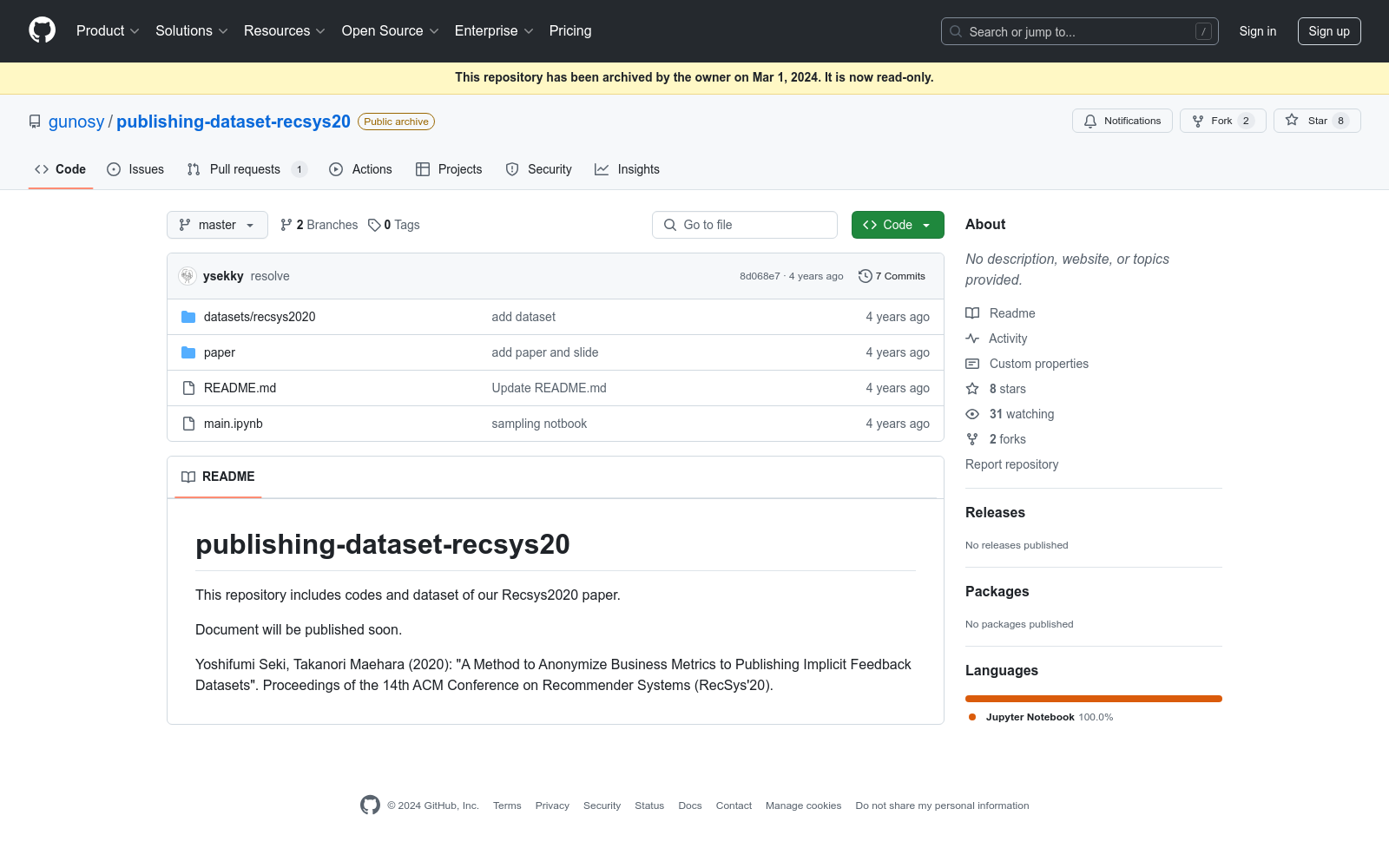Open the 8d068e7 commit hash link
This screenshot has height=868, width=1389.
(760, 276)
